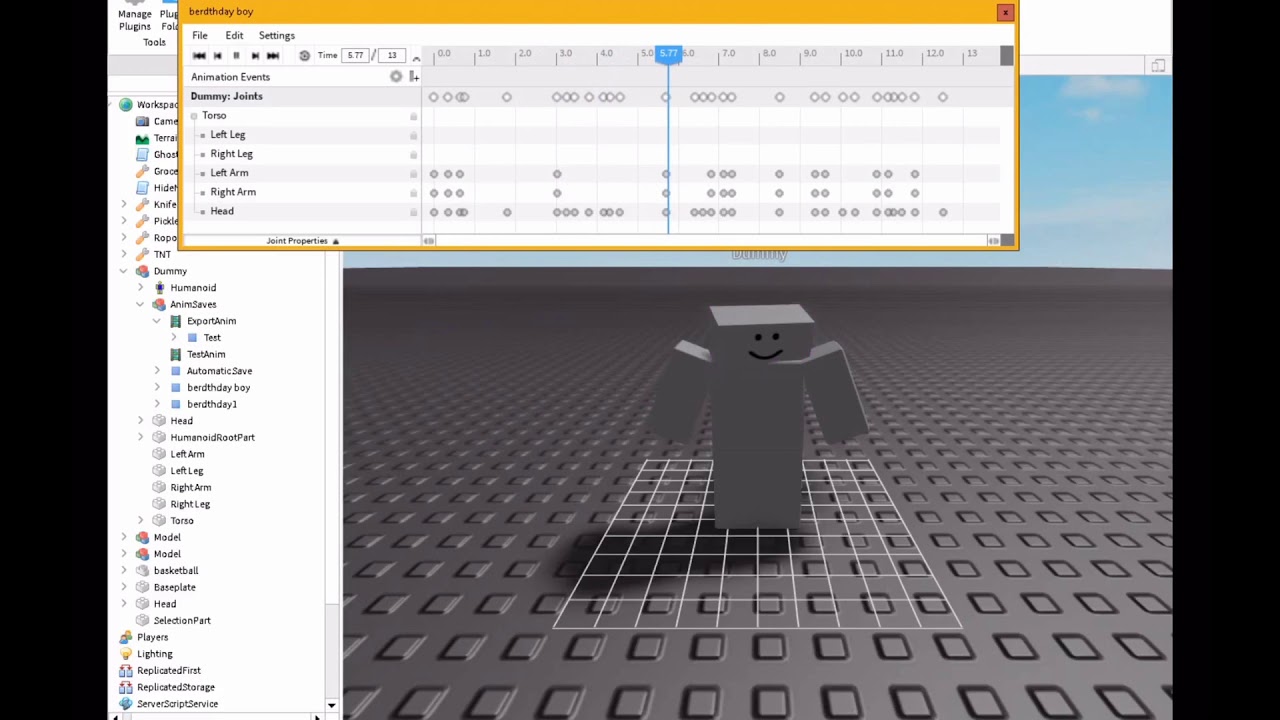Expand the HumanoidRootPart node
Screen dimensions: 1280x720
coord(141,437)
